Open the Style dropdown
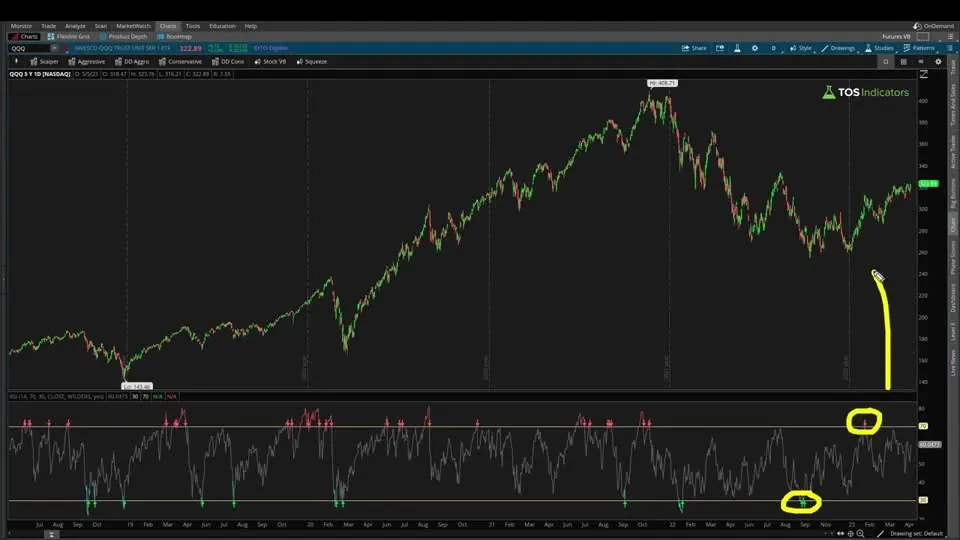This screenshot has height=540, width=960. click(x=801, y=48)
